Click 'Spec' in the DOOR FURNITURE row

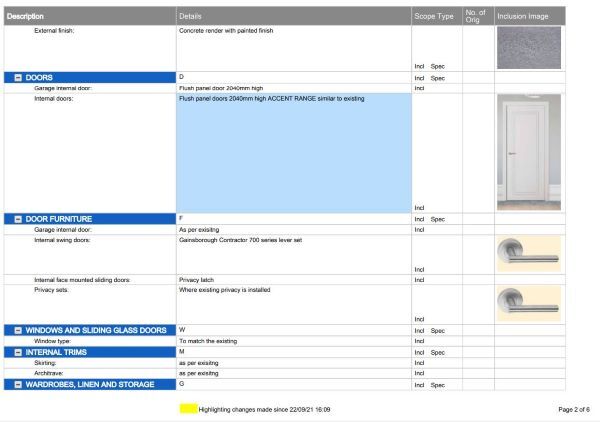point(438,219)
